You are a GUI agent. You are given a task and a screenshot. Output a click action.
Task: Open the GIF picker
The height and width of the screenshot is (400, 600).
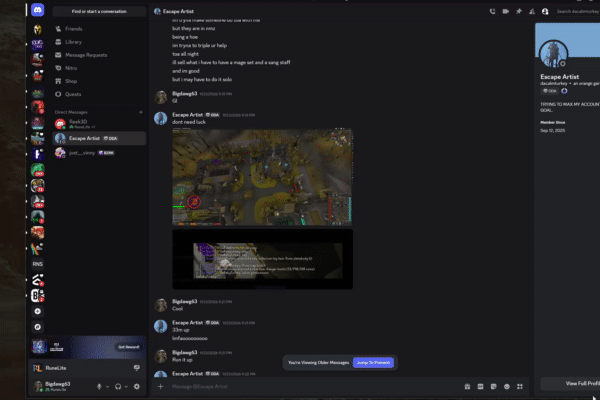coord(480,387)
